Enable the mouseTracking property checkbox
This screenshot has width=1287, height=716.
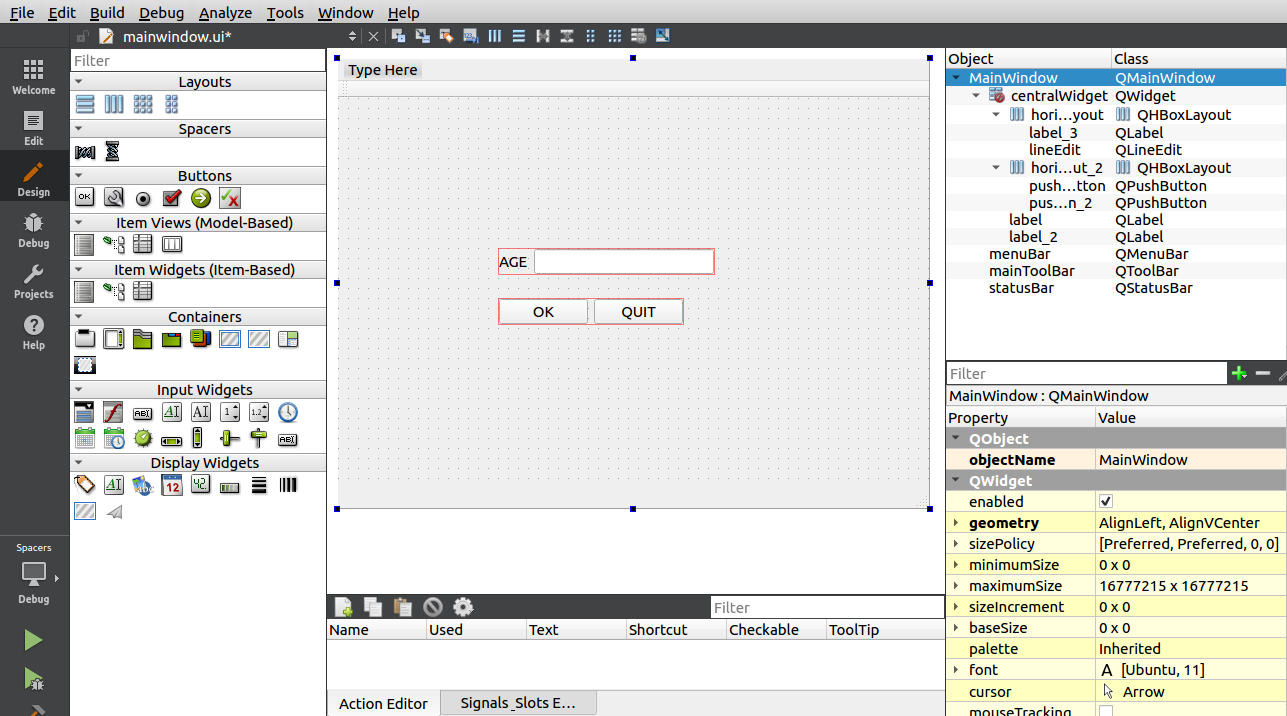pyautogui.click(x=1106, y=711)
